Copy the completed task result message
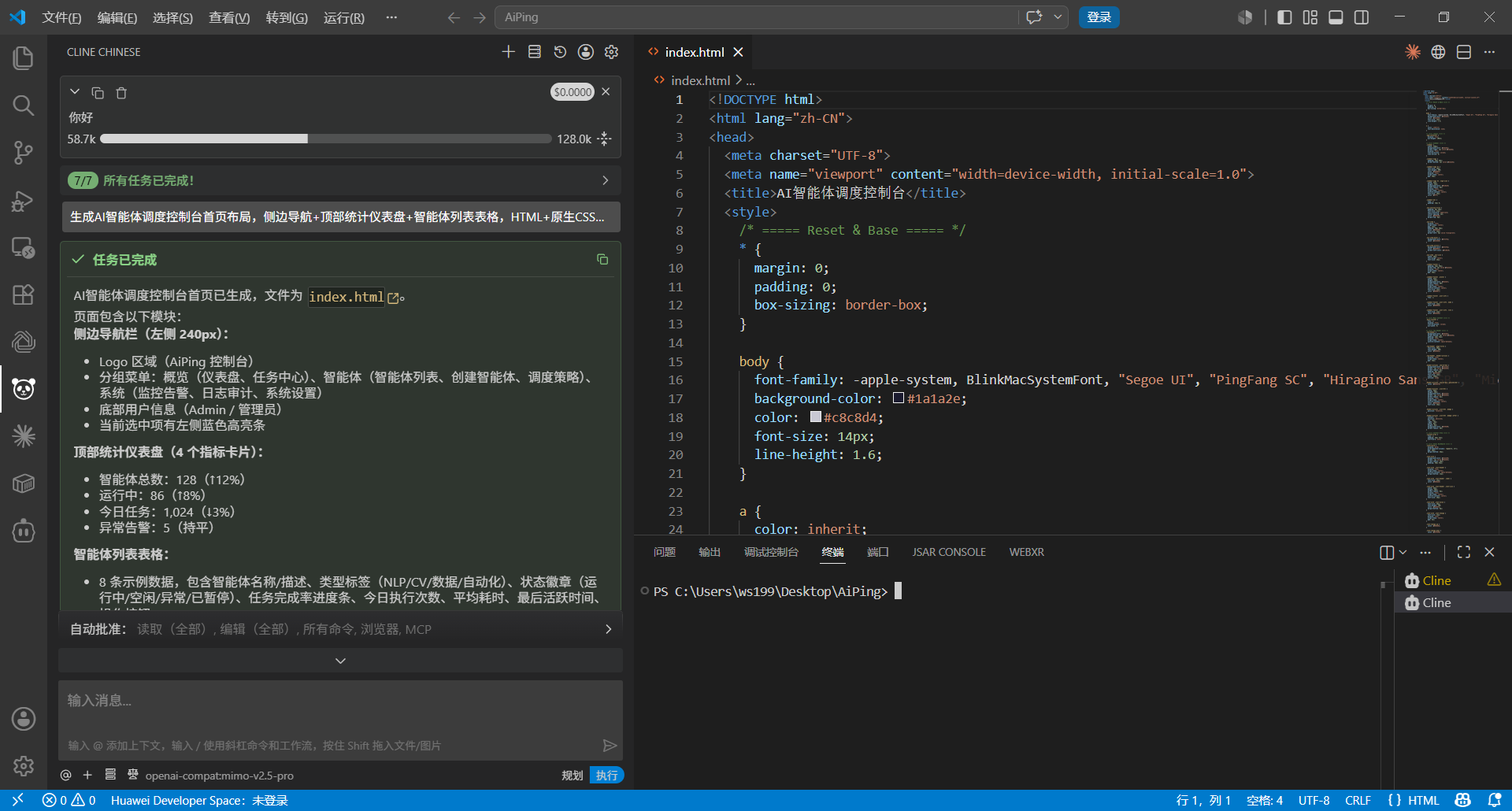The height and width of the screenshot is (811, 1512). tap(602, 259)
